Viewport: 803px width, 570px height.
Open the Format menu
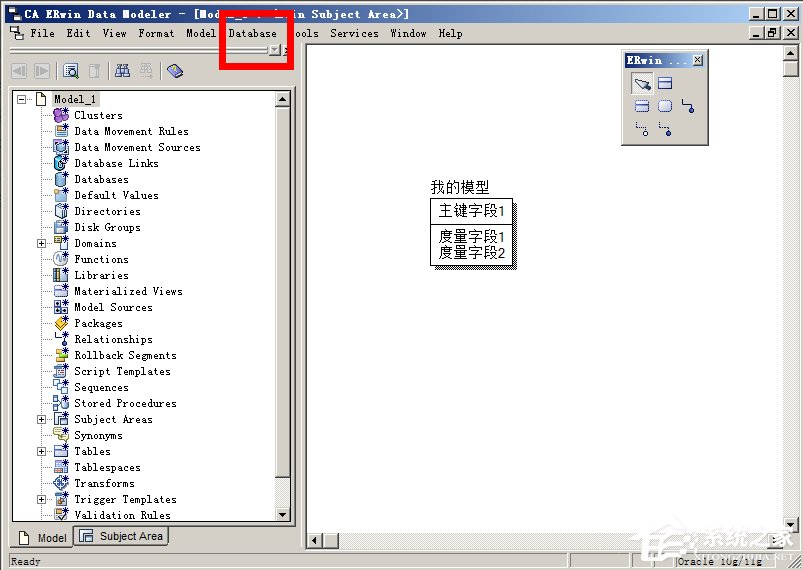(x=156, y=33)
